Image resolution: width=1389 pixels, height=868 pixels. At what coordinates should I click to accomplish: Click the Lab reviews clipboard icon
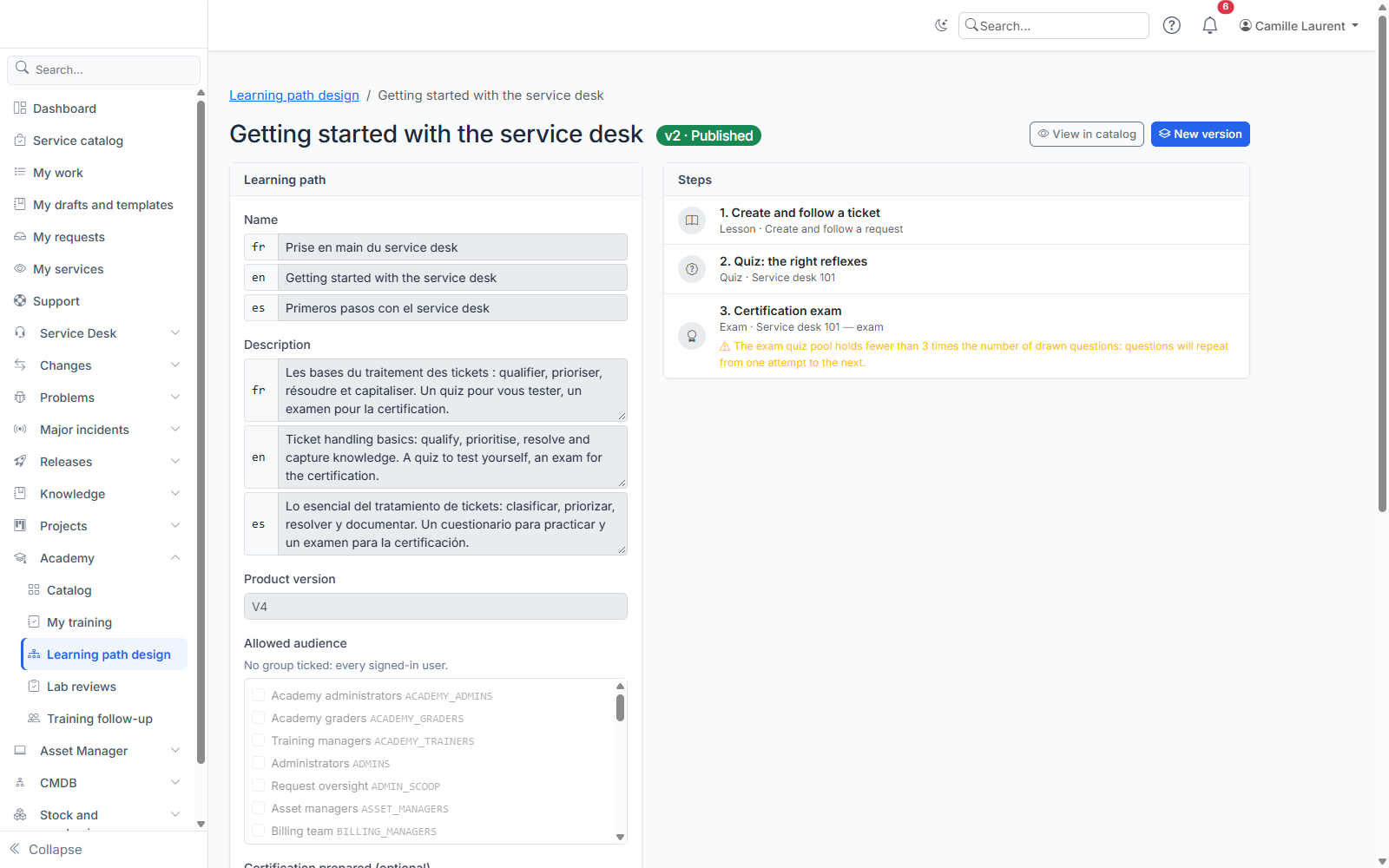point(34,687)
